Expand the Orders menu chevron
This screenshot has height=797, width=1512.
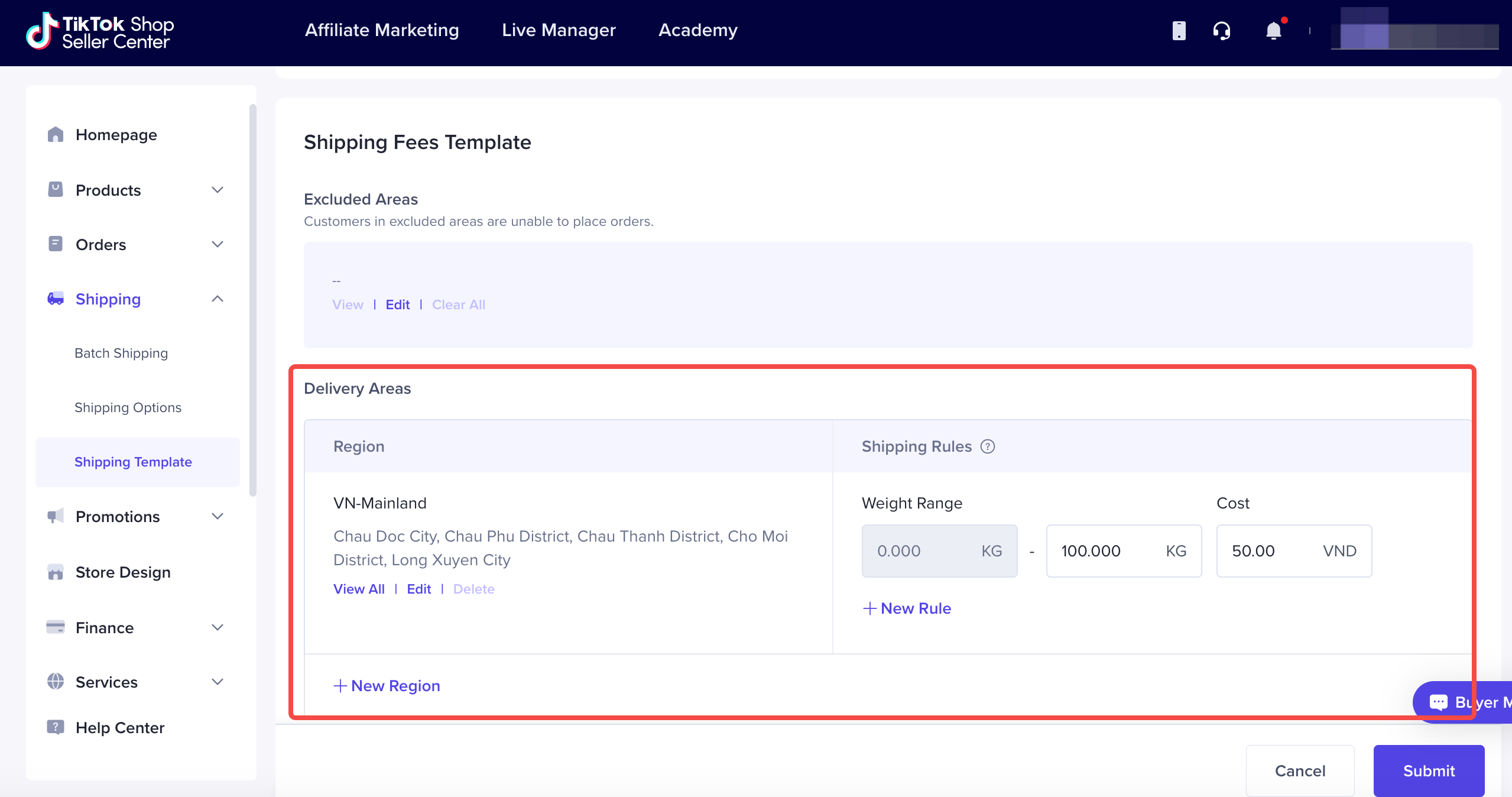coord(218,244)
